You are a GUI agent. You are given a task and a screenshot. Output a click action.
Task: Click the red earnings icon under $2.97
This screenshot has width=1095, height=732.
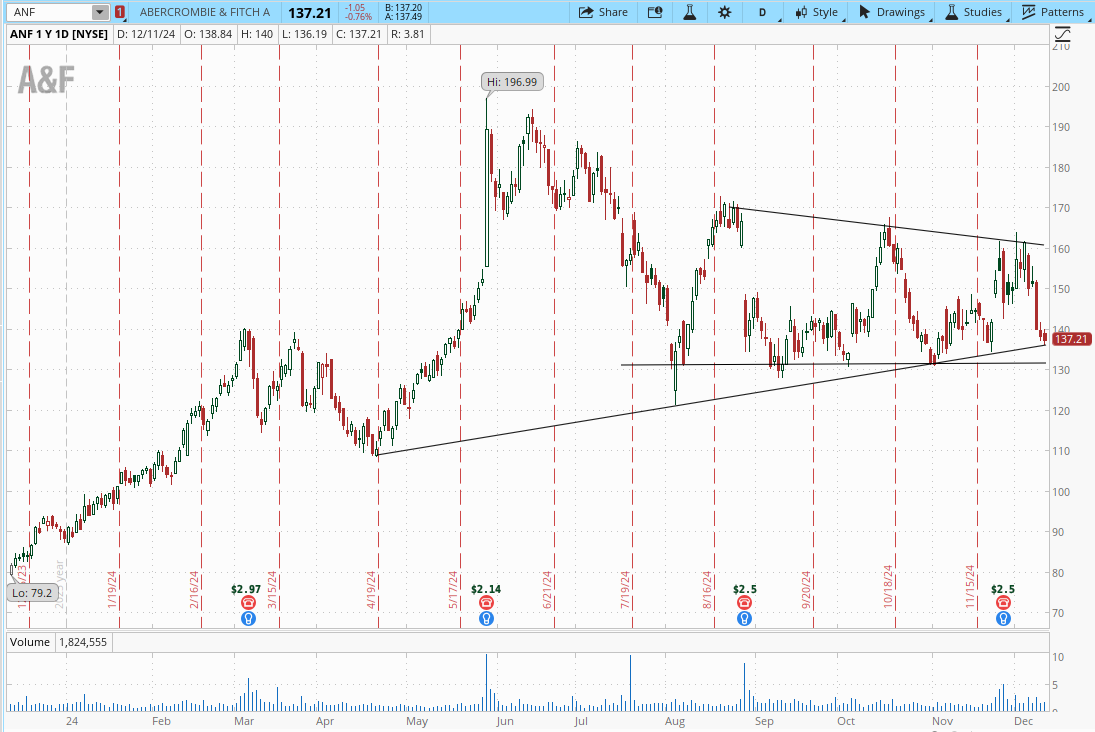click(248, 603)
